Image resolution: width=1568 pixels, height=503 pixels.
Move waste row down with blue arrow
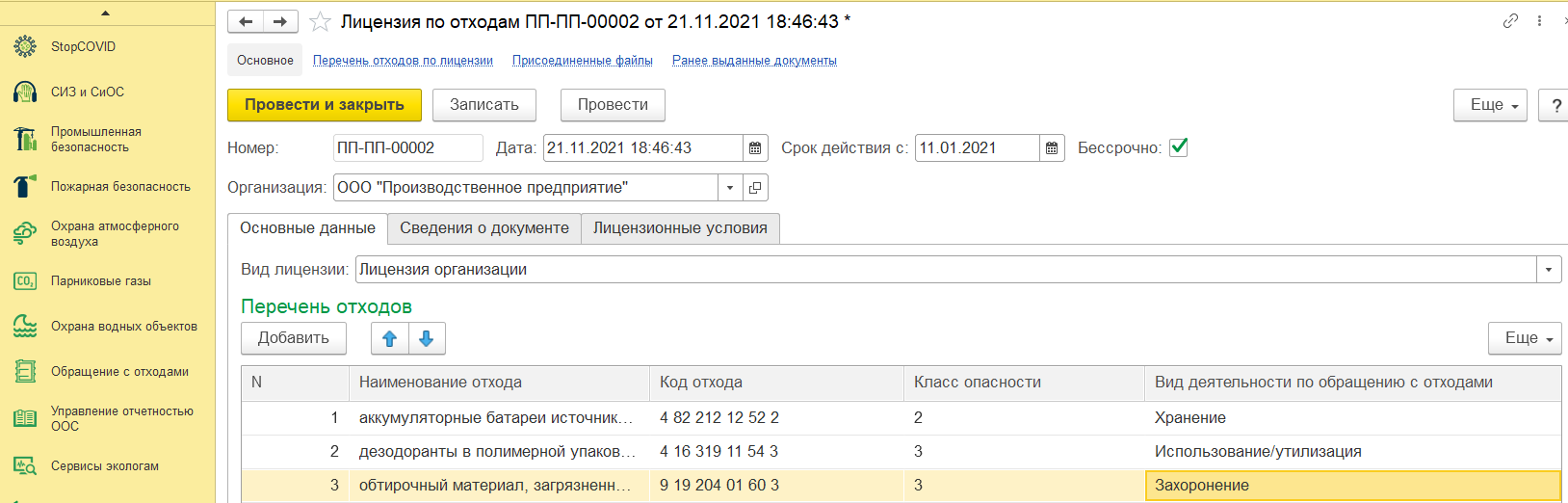coord(427,338)
